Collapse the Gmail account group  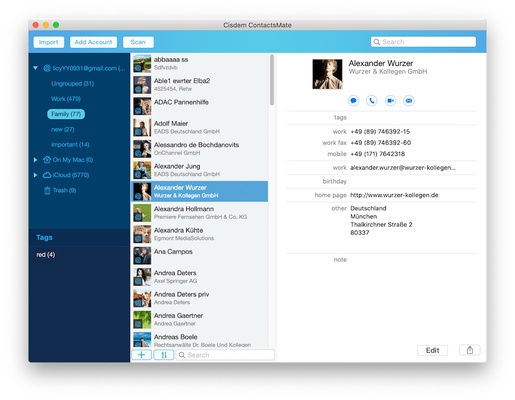coord(35,68)
